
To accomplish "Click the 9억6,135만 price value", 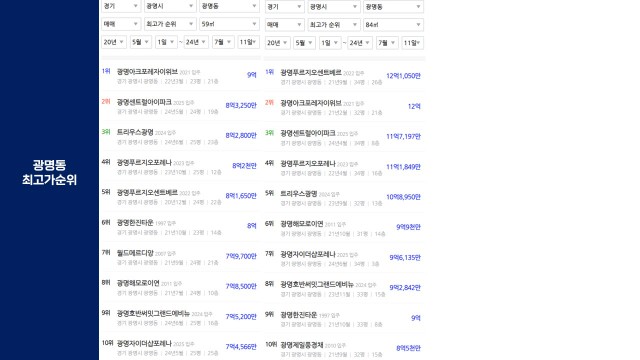I will 405,258.
